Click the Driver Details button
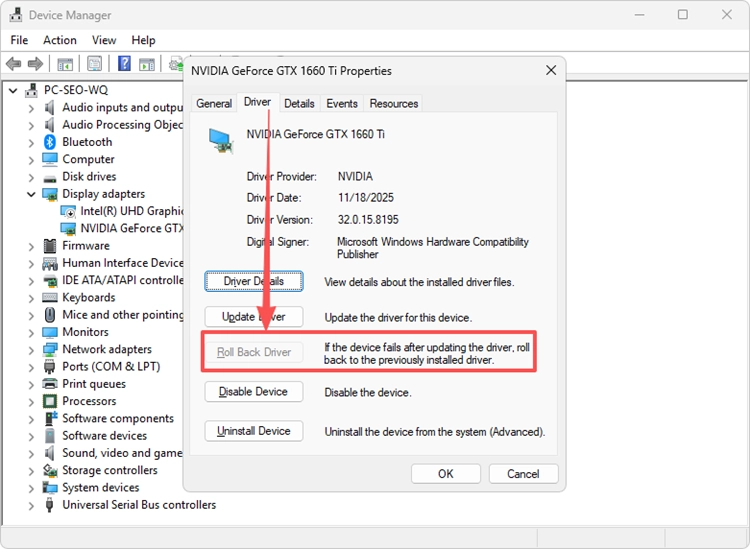The height and width of the screenshot is (549, 750). pyautogui.click(x=254, y=281)
